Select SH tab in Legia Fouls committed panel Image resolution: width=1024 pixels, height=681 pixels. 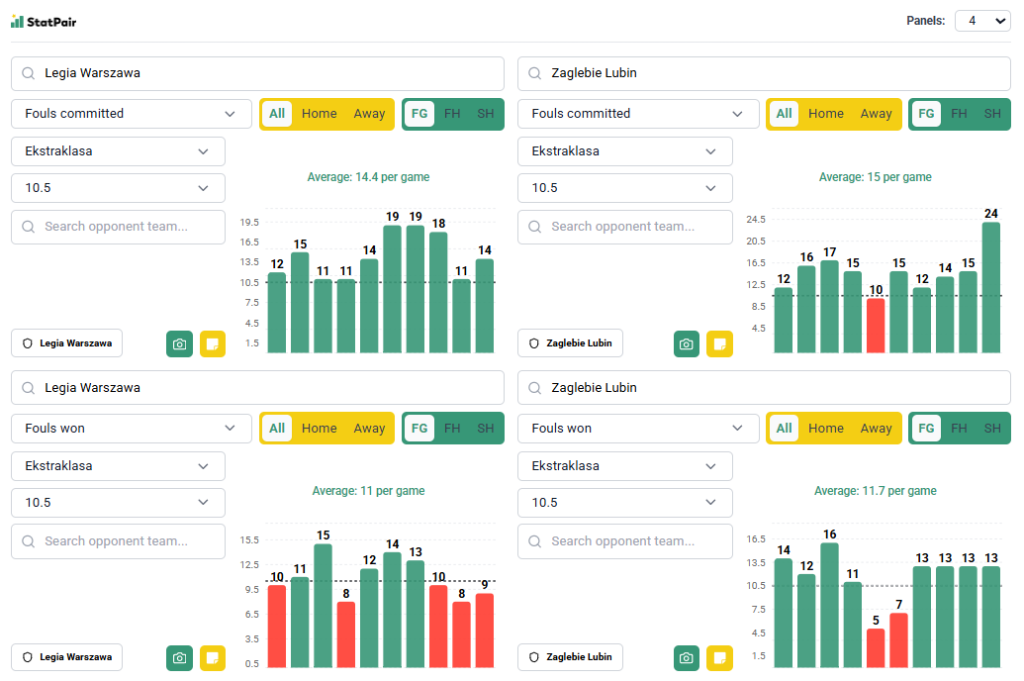pos(485,114)
